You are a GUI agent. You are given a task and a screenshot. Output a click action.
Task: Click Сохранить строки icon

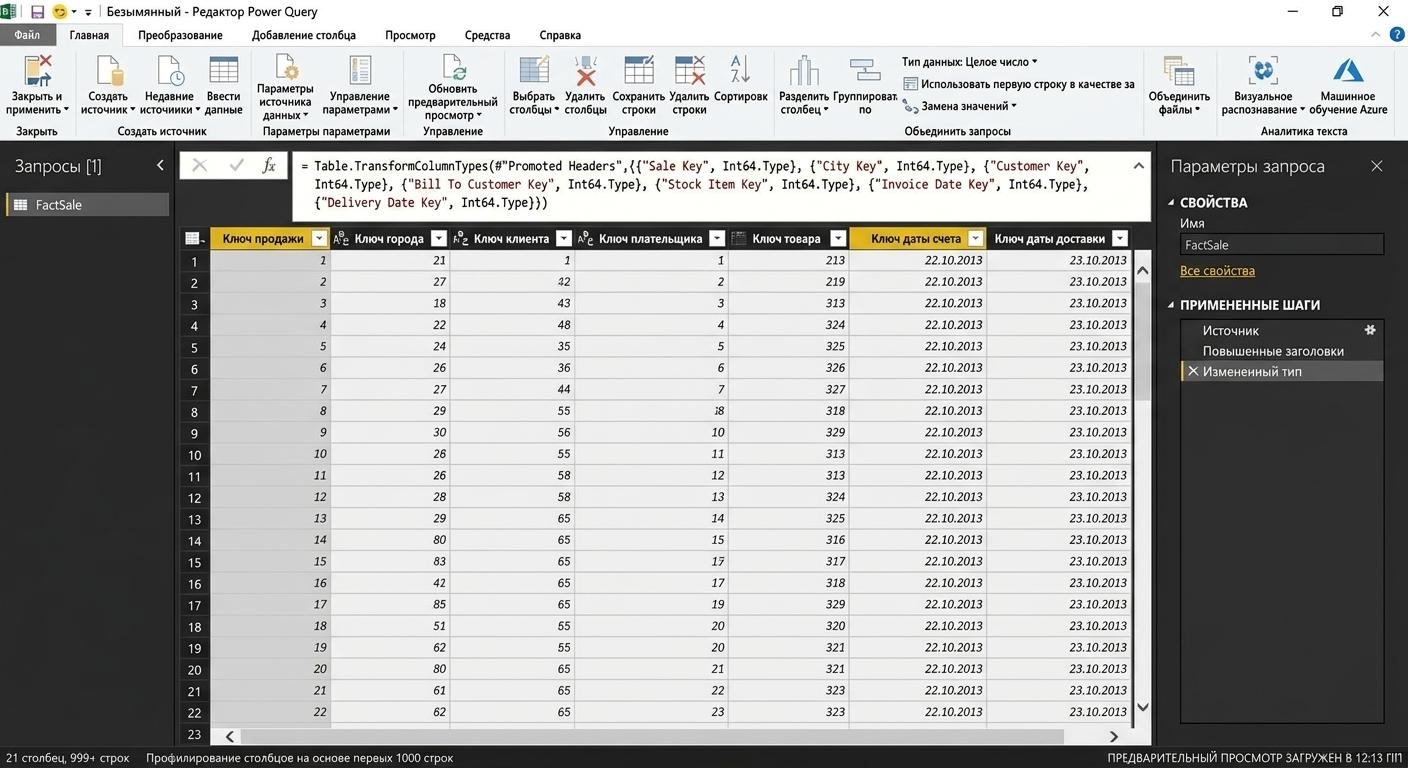coord(639,71)
